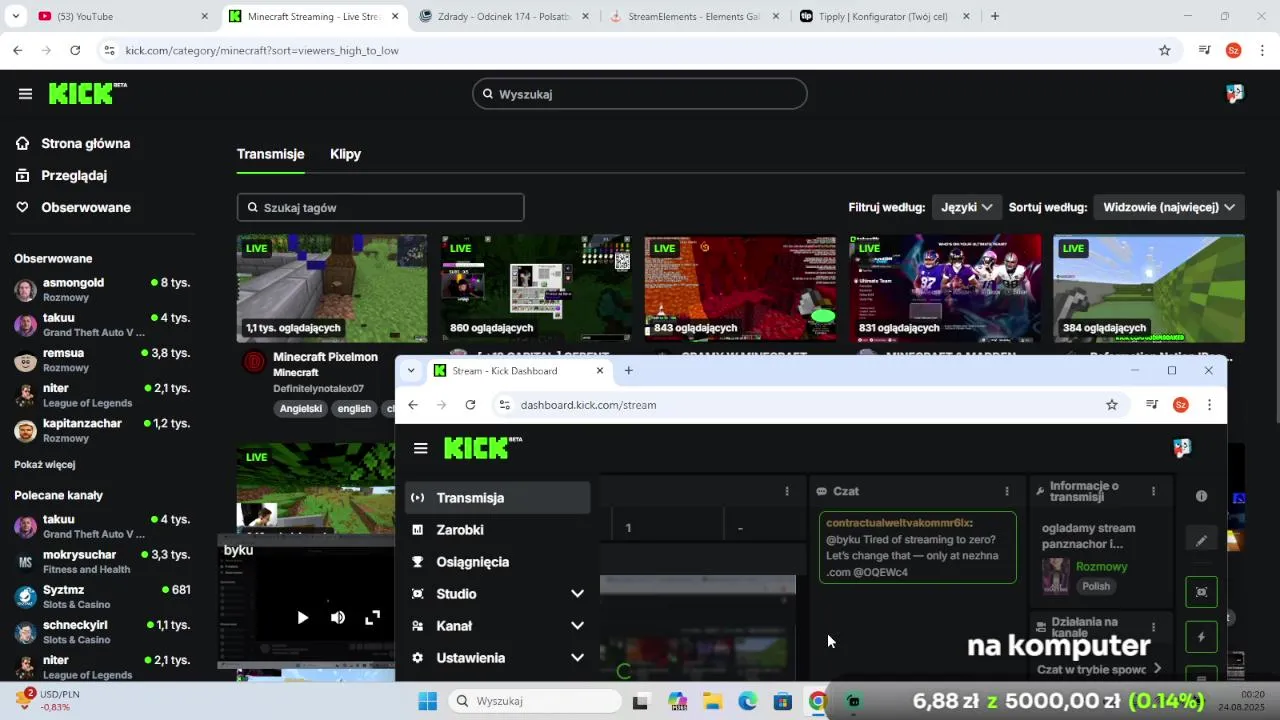Image resolution: width=1280 pixels, height=720 pixels.
Task: Click Pokaż więcej under followed channels
Action: coord(45,464)
